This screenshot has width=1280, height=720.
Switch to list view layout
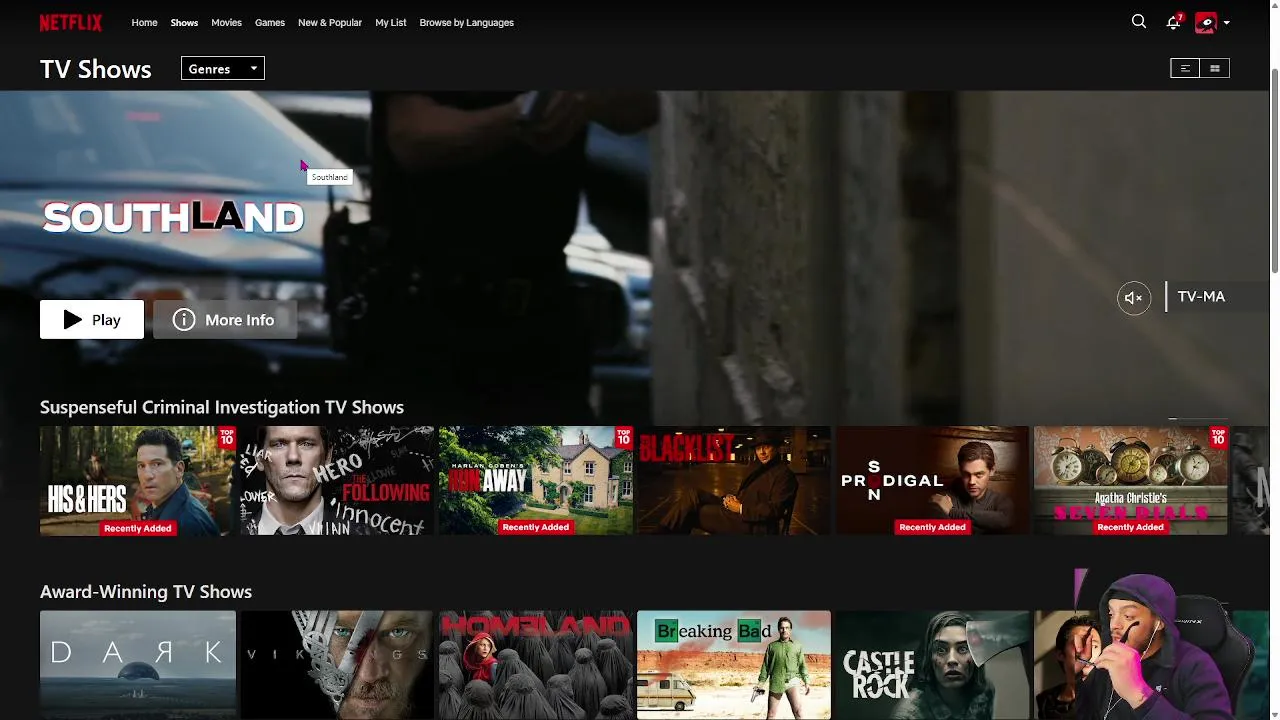coord(1185,68)
